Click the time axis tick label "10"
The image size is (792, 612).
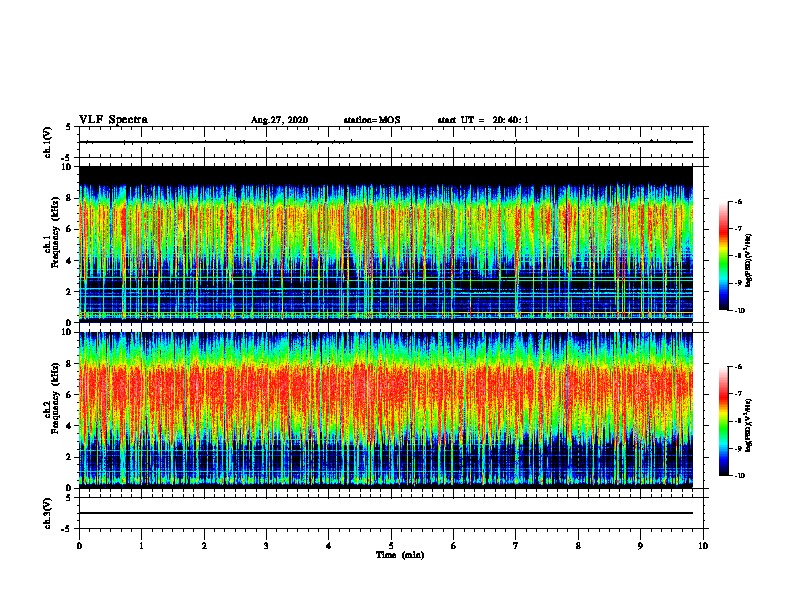[x=703, y=546]
